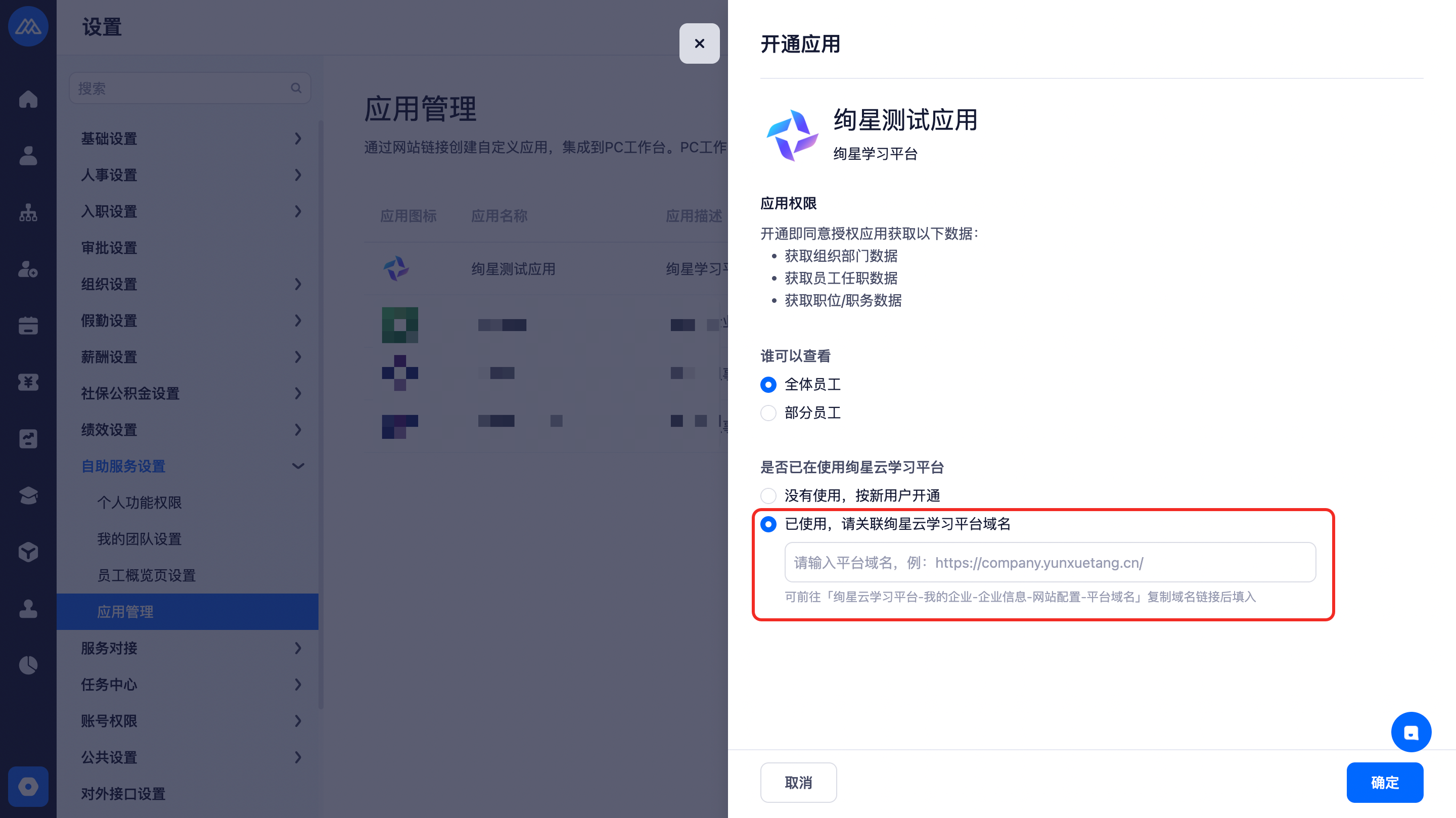The height and width of the screenshot is (818, 1456).
Task: Open the calendar attendance icon
Action: [x=28, y=326]
